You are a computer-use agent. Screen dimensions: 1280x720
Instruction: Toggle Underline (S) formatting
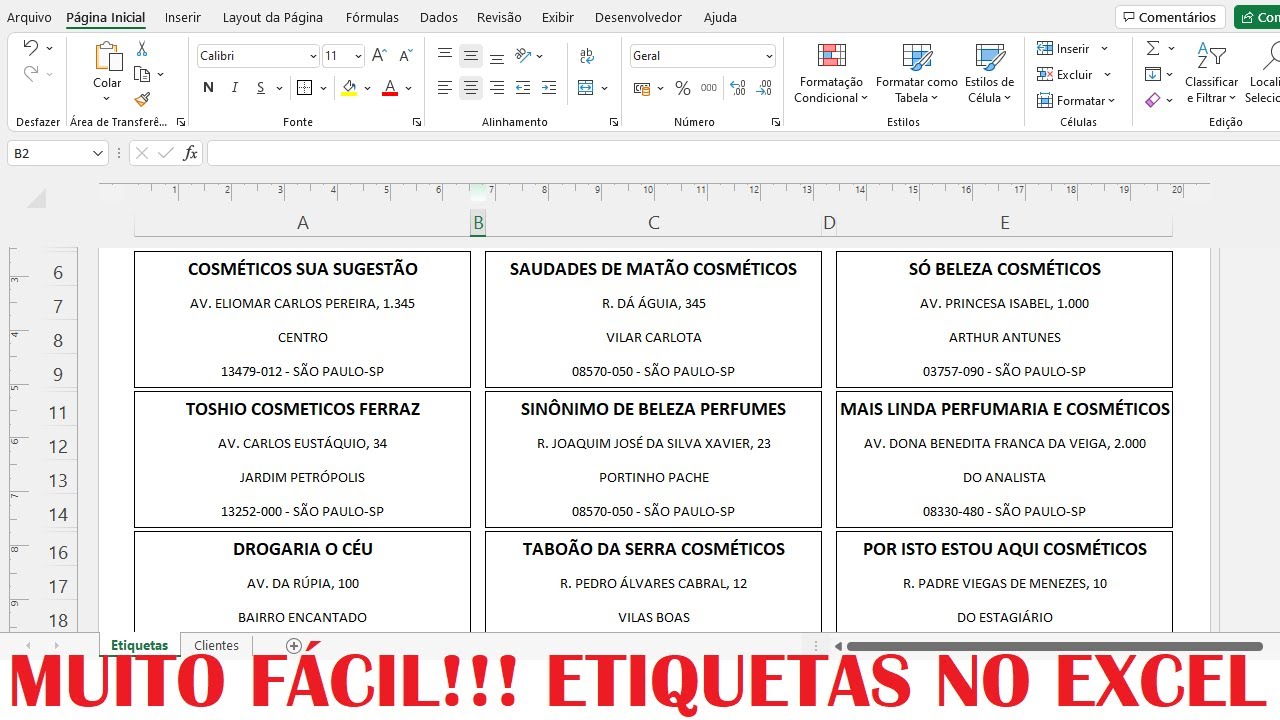261,88
